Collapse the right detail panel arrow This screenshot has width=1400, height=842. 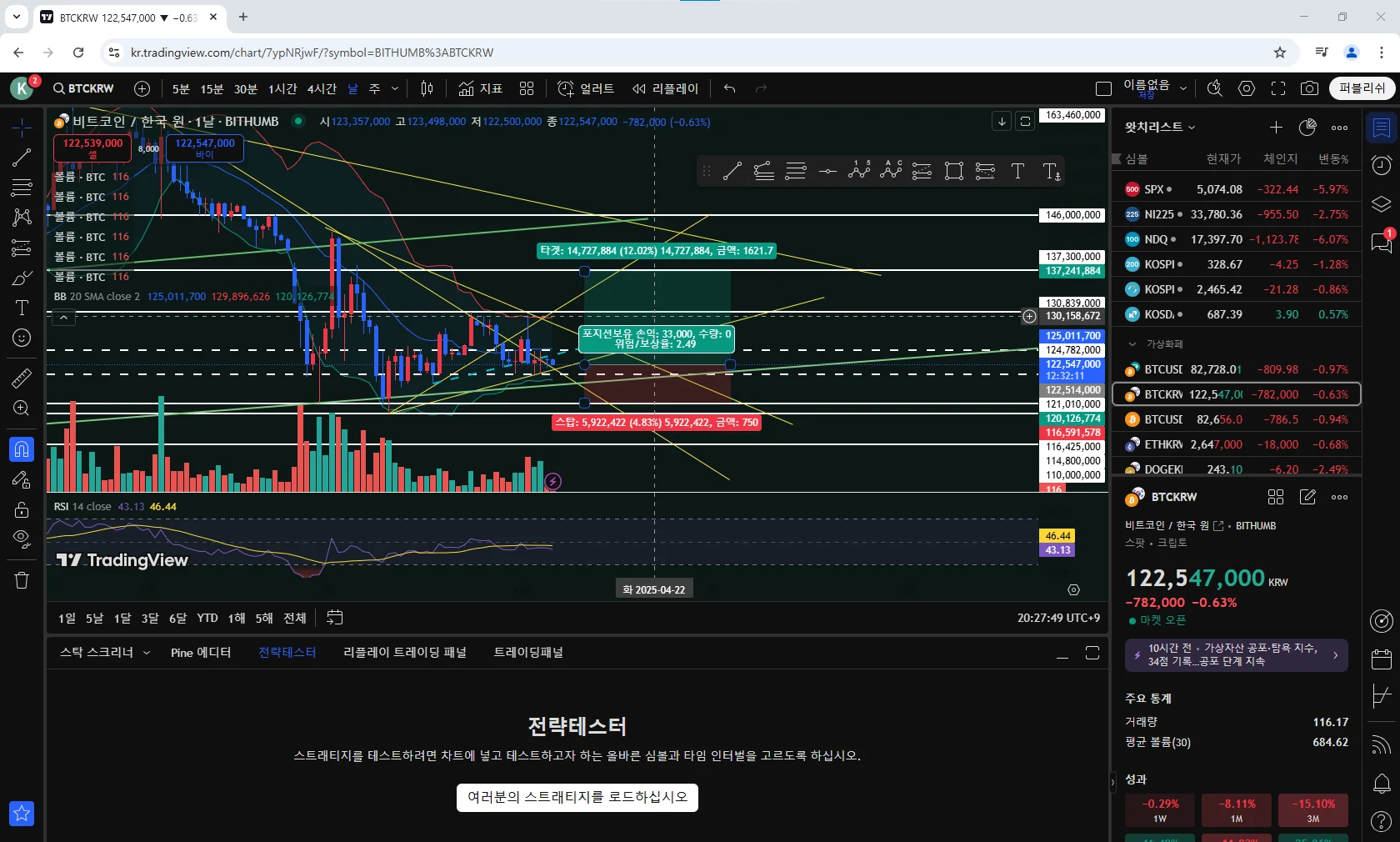point(1112,782)
